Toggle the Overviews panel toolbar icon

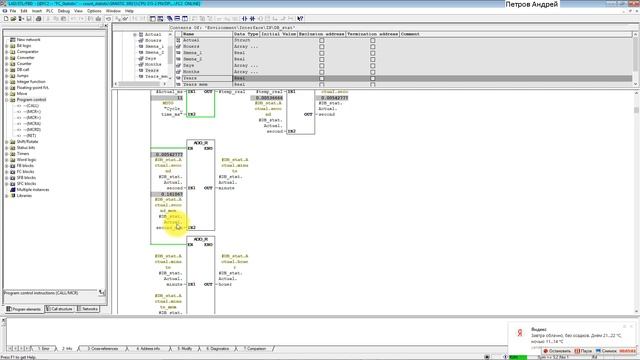pyautogui.click(x=153, y=19)
